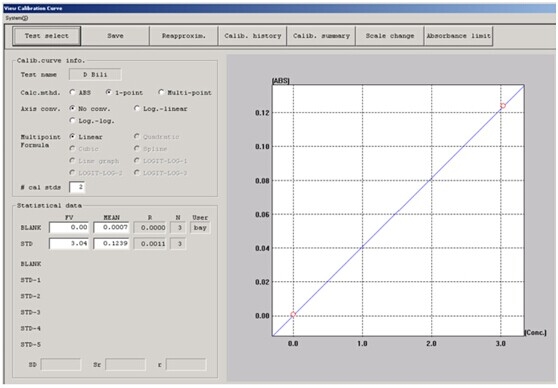The image size is (558, 388).
Task: Click the Sr statistic field
Action: click(x=126, y=365)
